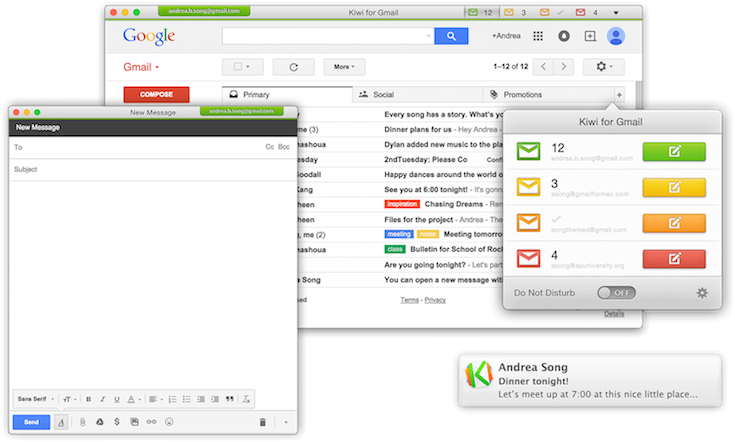Open the text size dropdown
Screen dimensions: 735x442
click(69, 399)
